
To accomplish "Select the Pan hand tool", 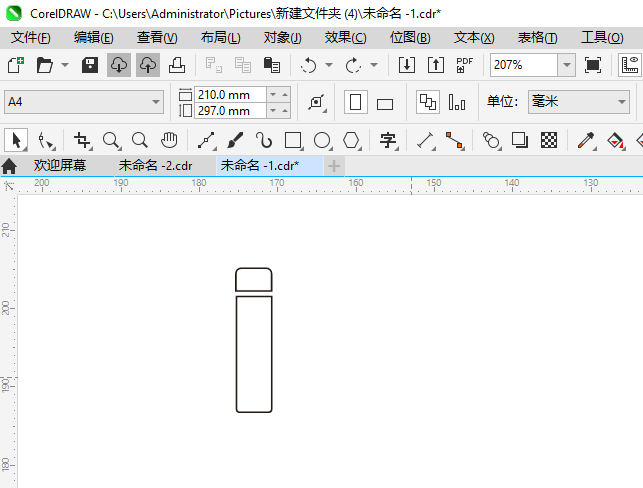I will (169, 140).
